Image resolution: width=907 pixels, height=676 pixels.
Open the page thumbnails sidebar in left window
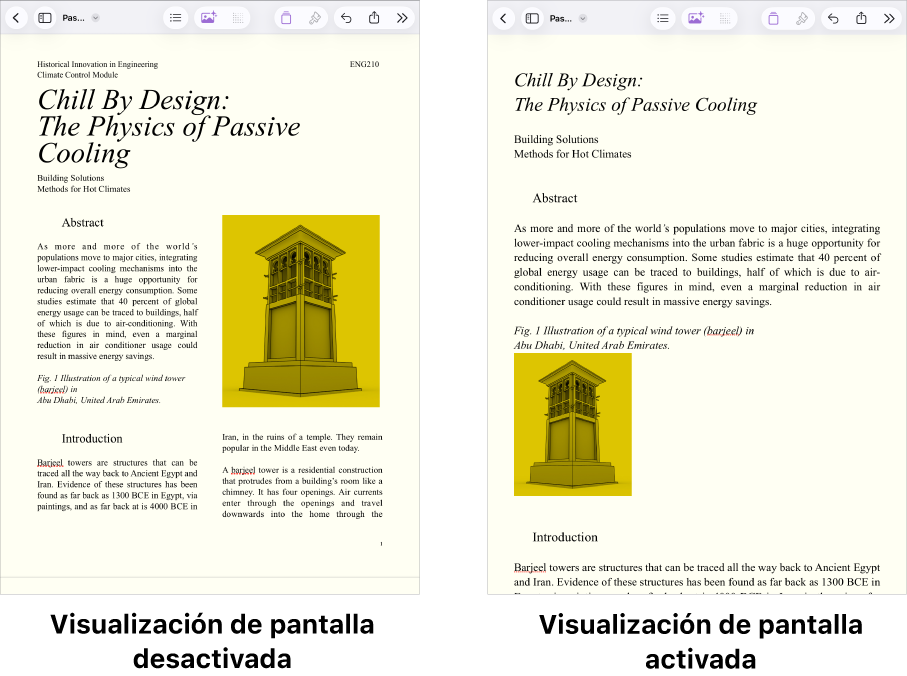(44, 17)
